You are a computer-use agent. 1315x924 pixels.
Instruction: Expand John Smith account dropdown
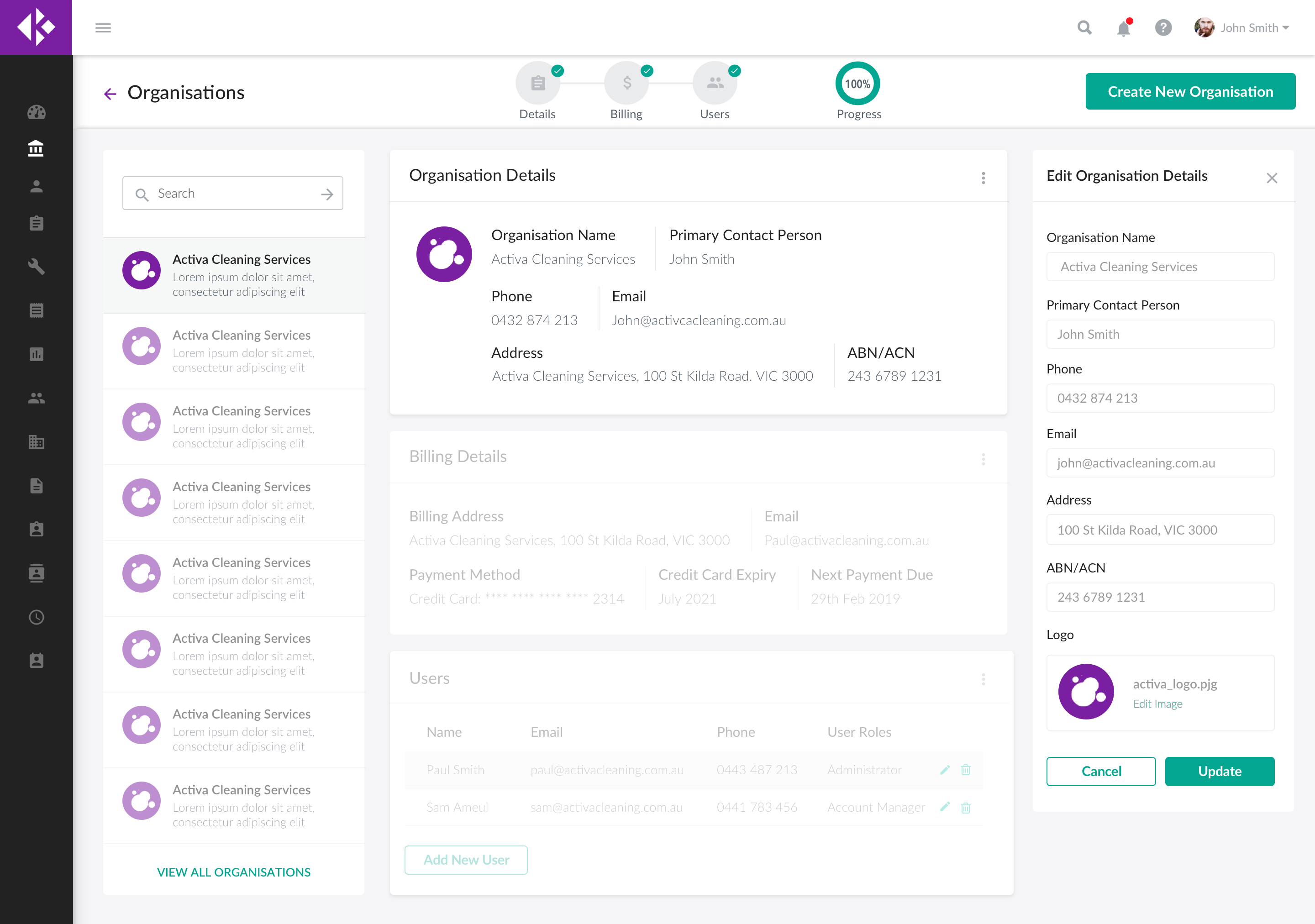[x=1254, y=27]
